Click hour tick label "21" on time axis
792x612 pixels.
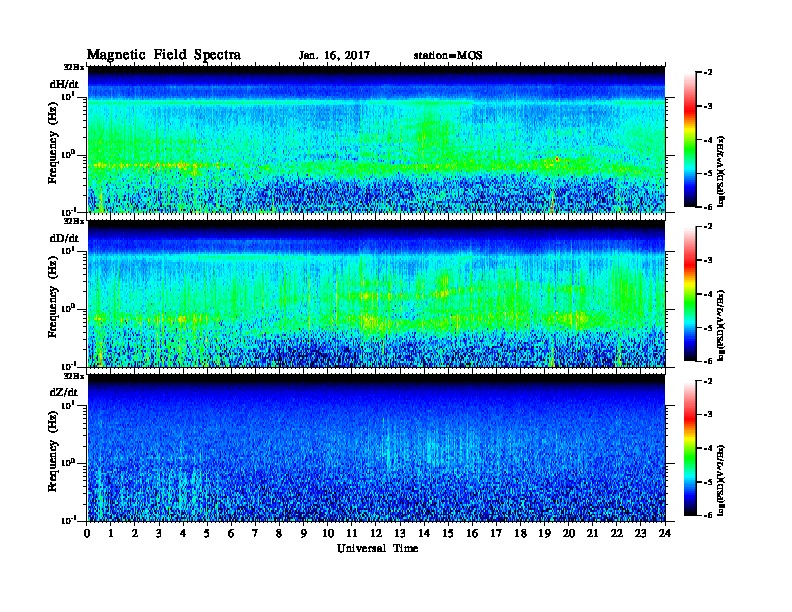point(593,534)
